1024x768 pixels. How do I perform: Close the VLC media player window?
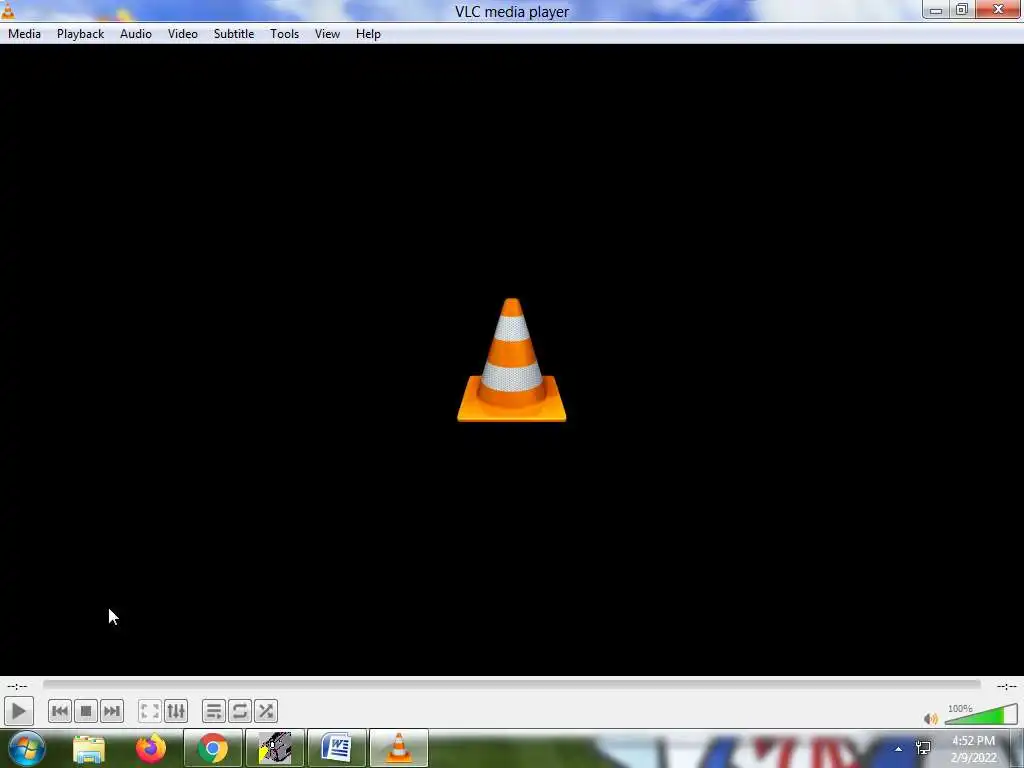(x=999, y=10)
